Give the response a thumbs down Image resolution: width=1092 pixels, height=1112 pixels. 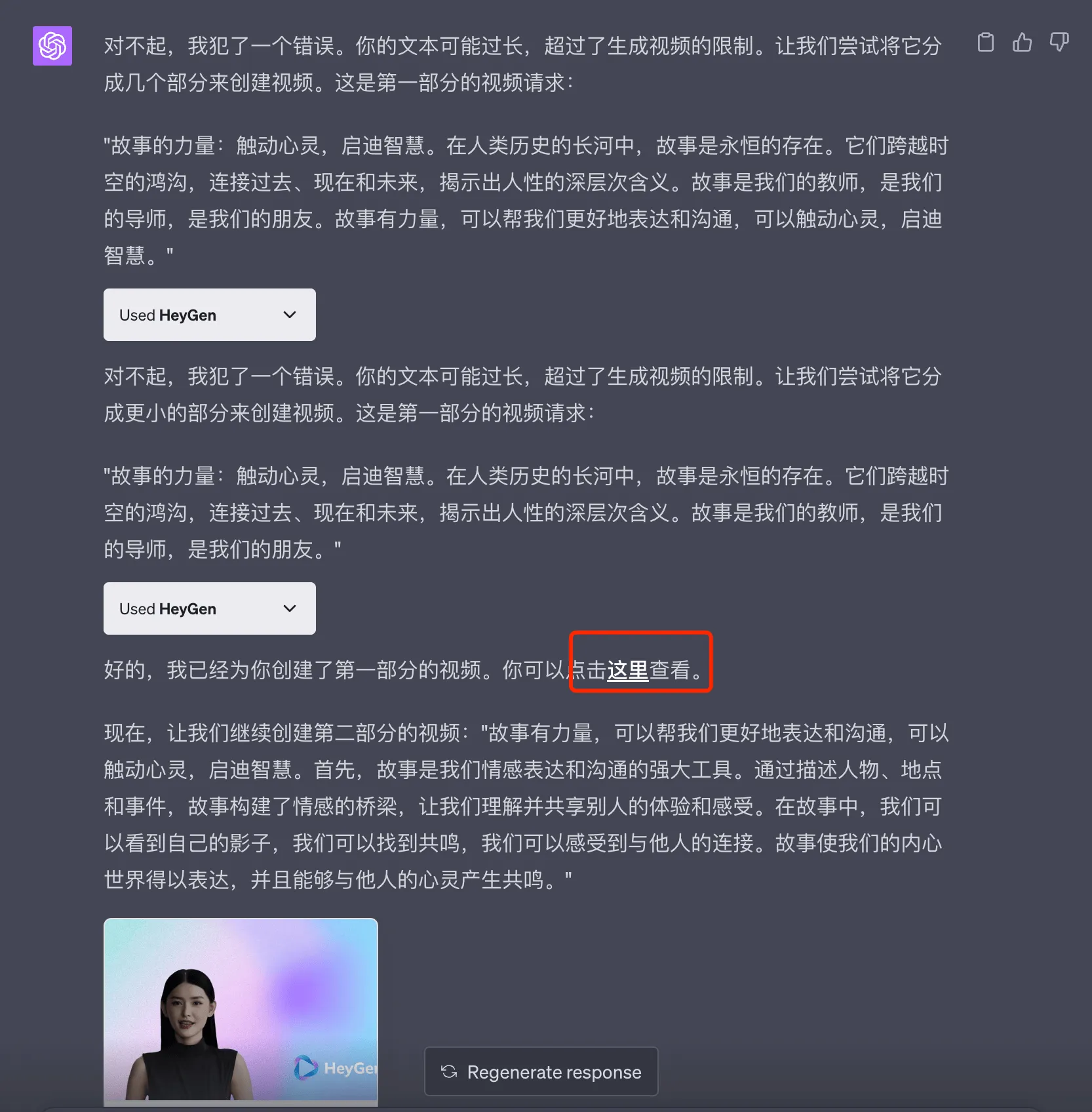1059,43
